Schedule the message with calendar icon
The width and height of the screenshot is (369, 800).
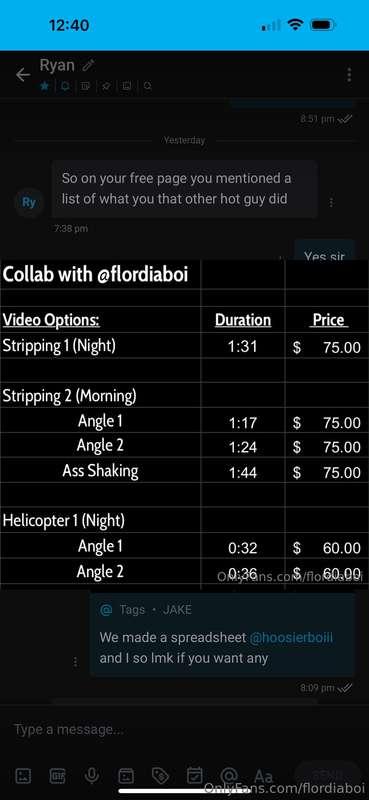tap(194, 776)
